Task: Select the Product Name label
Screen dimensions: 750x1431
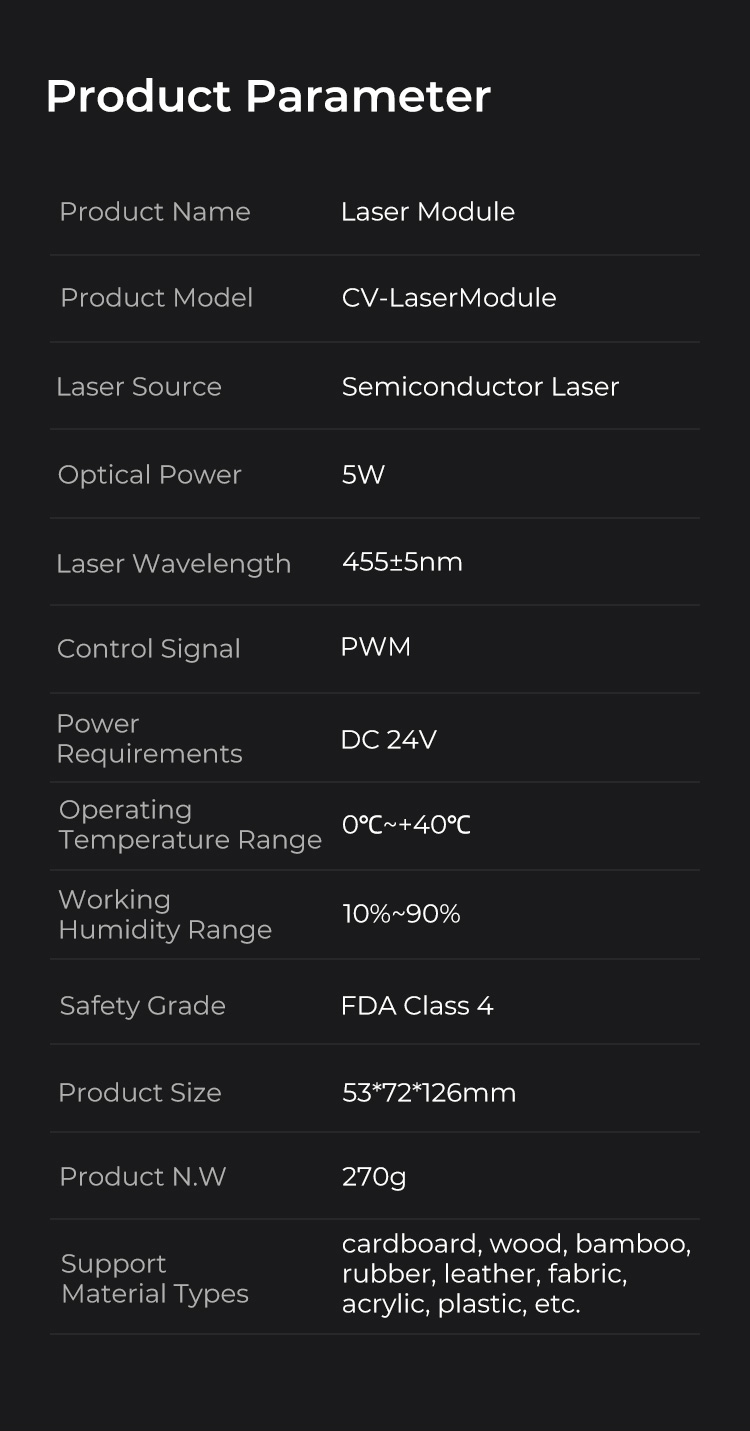Action: pos(155,212)
